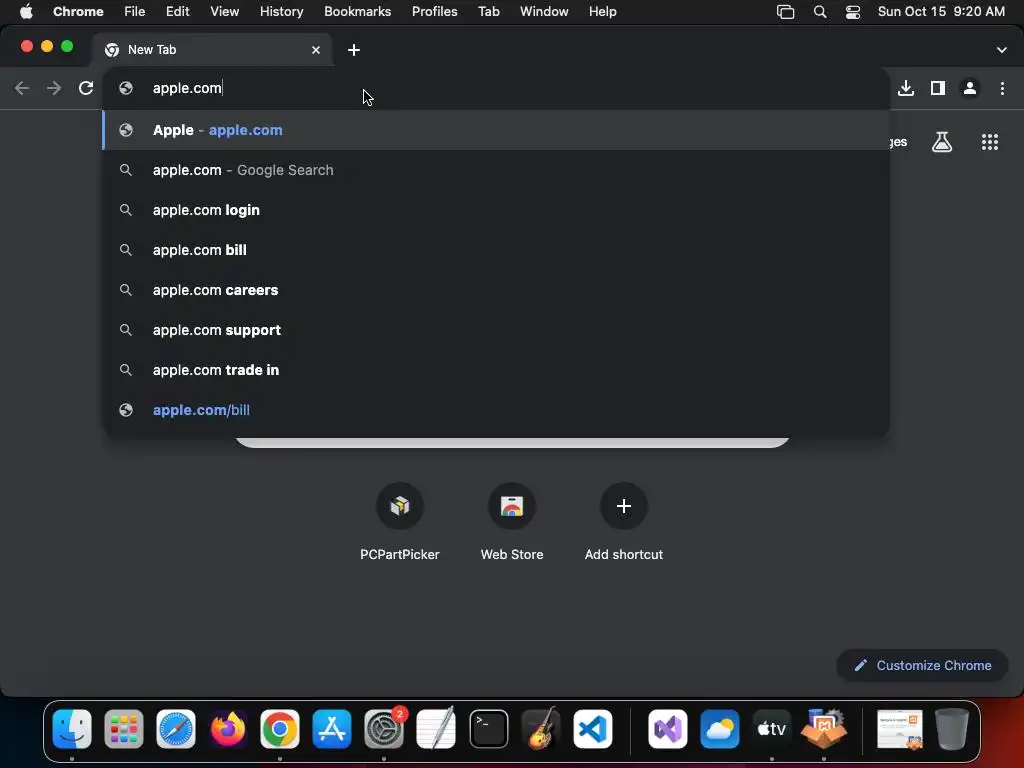Expand the tab search chevron
This screenshot has height=768, width=1024.
tap(1002, 50)
